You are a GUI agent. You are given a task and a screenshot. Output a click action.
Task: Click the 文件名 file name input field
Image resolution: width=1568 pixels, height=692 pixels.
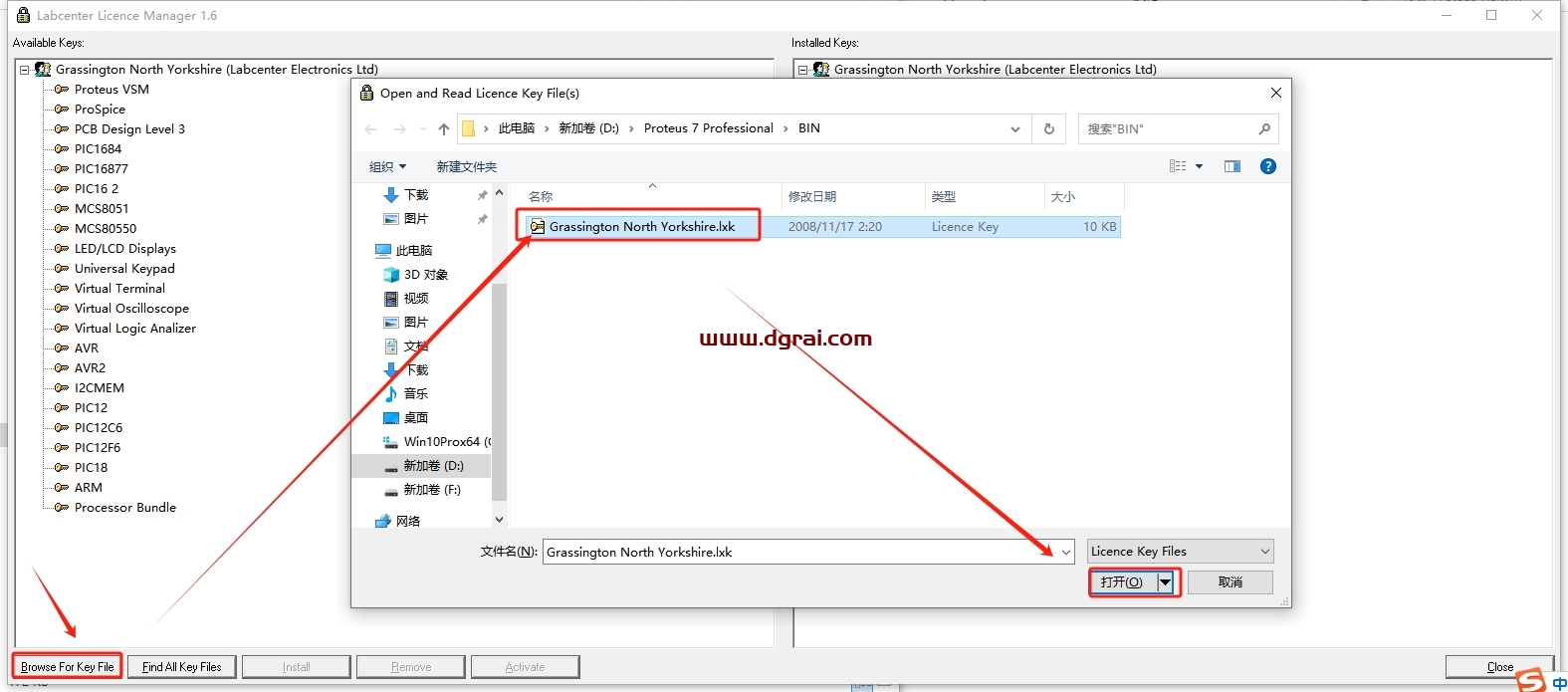click(801, 552)
